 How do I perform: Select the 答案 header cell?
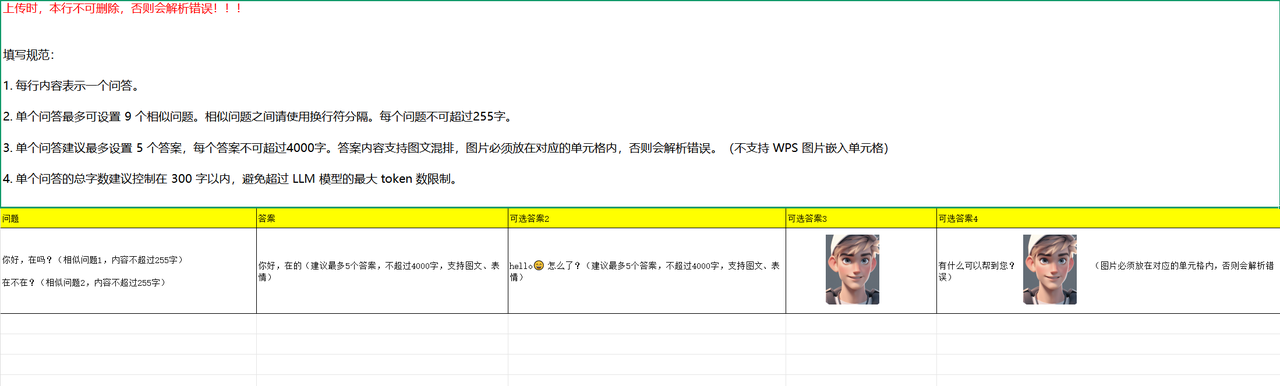coord(382,218)
